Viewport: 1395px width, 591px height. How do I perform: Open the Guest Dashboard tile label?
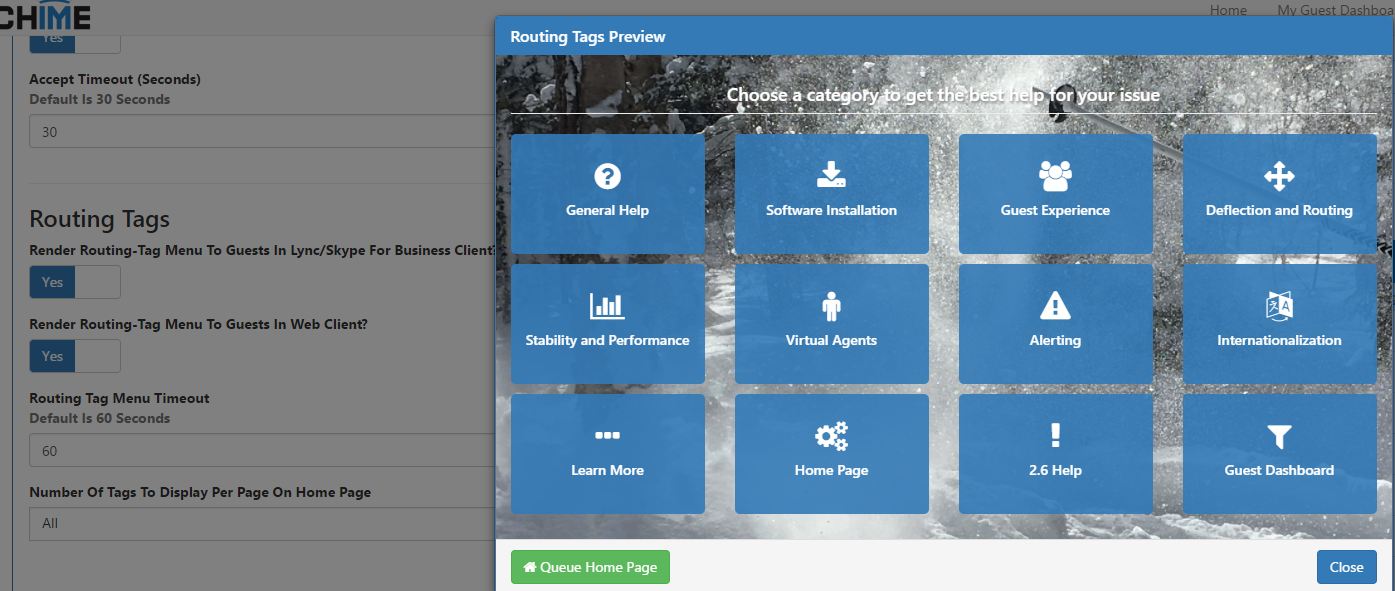click(1279, 470)
